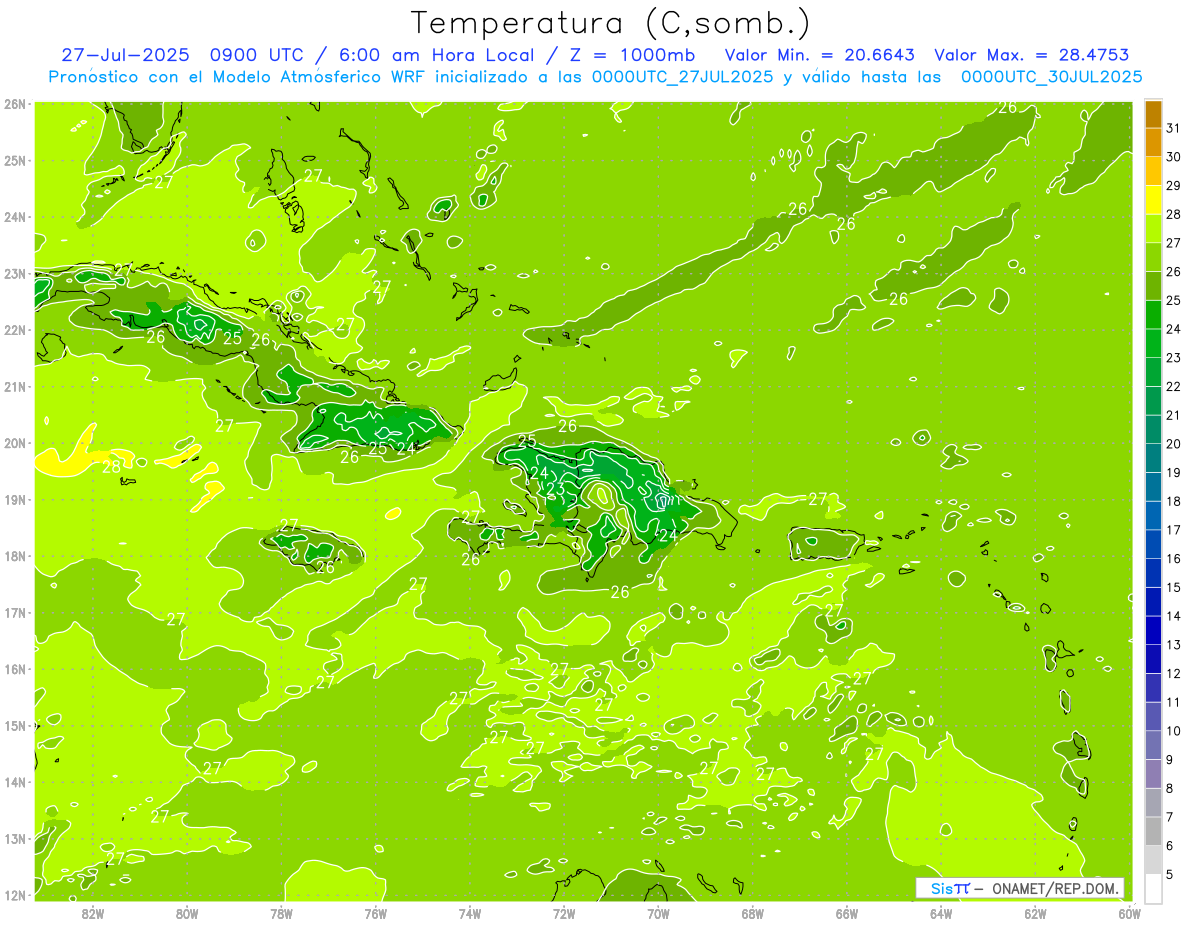Viewport: 1200px width, 927px height.
Task: Click the '74W' longitude axis label
Action: (x=470, y=913)
